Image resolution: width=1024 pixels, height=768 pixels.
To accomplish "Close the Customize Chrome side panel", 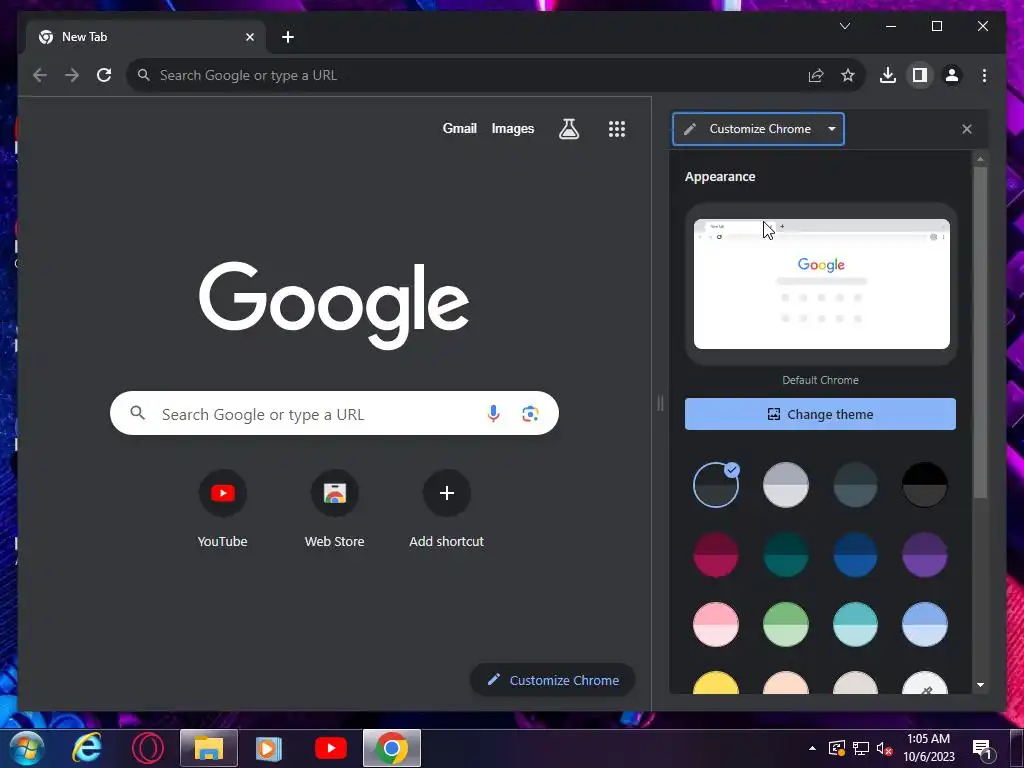I will [967, 129].
